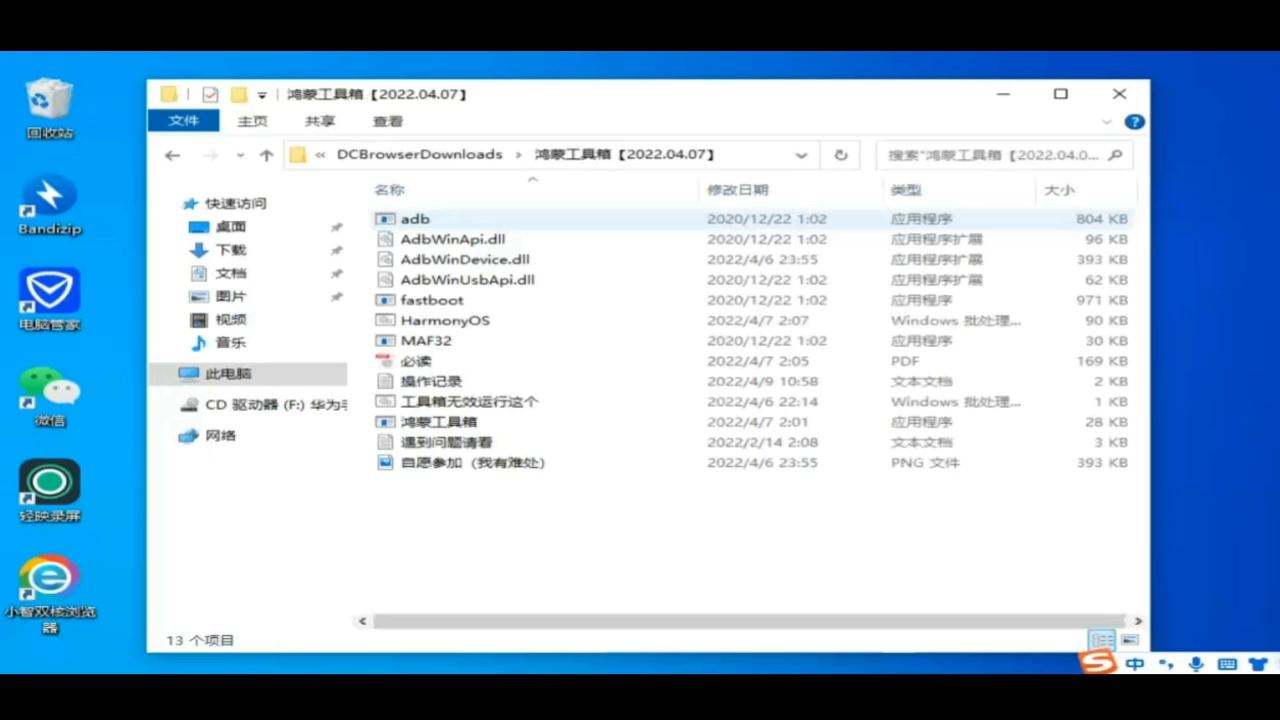This screenshot has height=720, width=1280.
Task: Click the new folder icon in title bar
Action: coord(238,94)
